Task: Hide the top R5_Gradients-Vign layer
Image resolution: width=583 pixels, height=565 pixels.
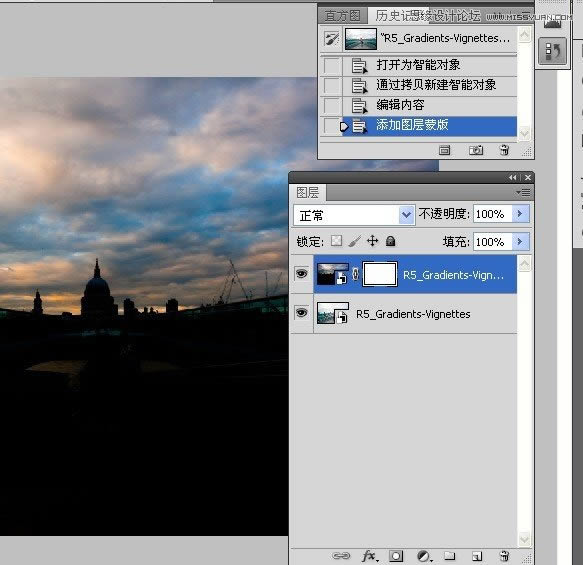Action: pyautogui.click(x=302, y=274)
